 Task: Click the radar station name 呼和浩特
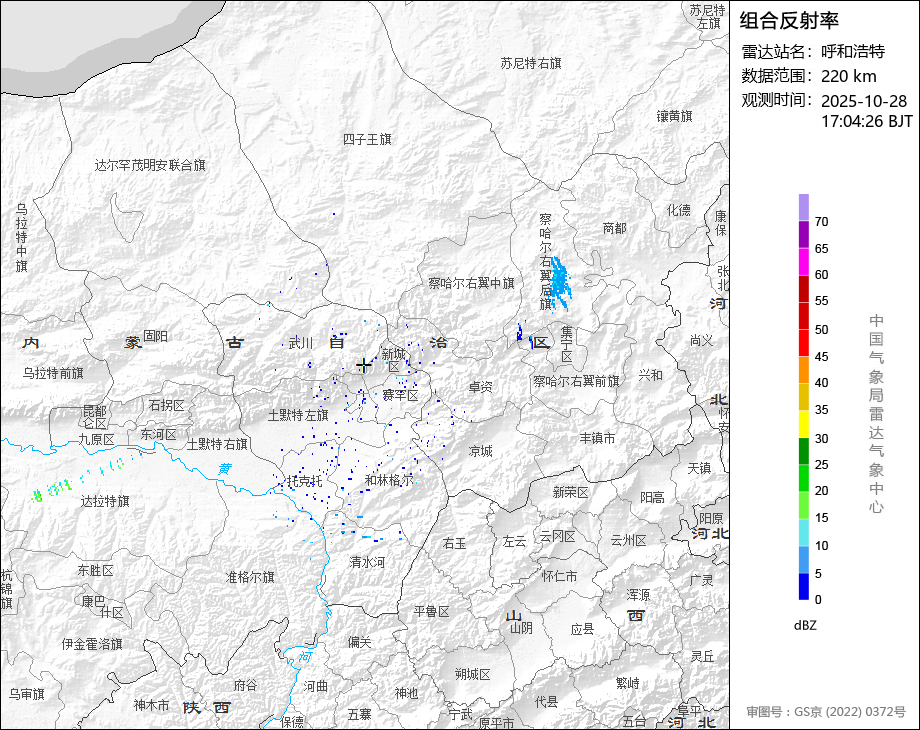pos(853,52)
